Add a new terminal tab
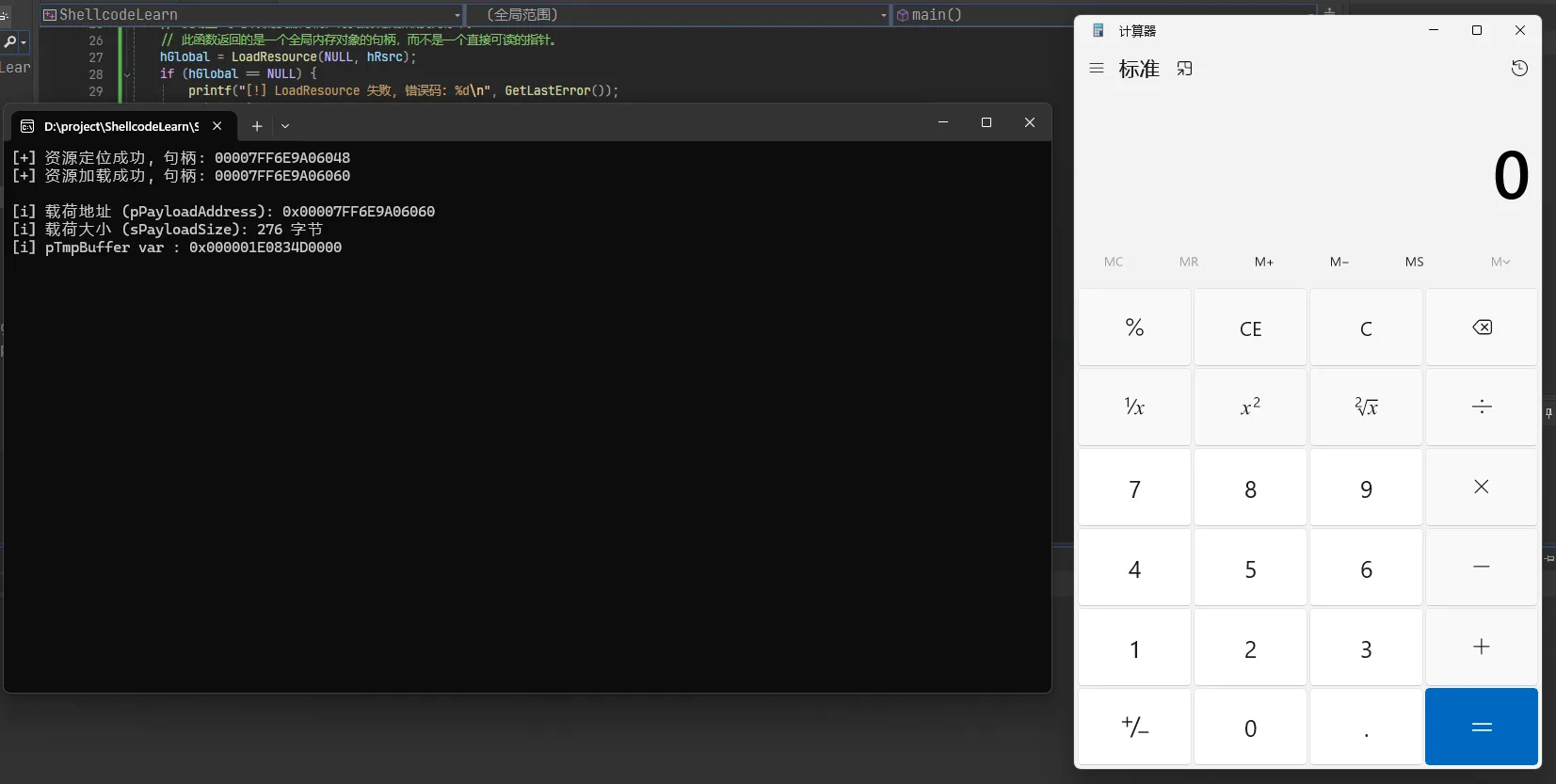The width and height of the screenshot is (1556, 784). [257, 126]
